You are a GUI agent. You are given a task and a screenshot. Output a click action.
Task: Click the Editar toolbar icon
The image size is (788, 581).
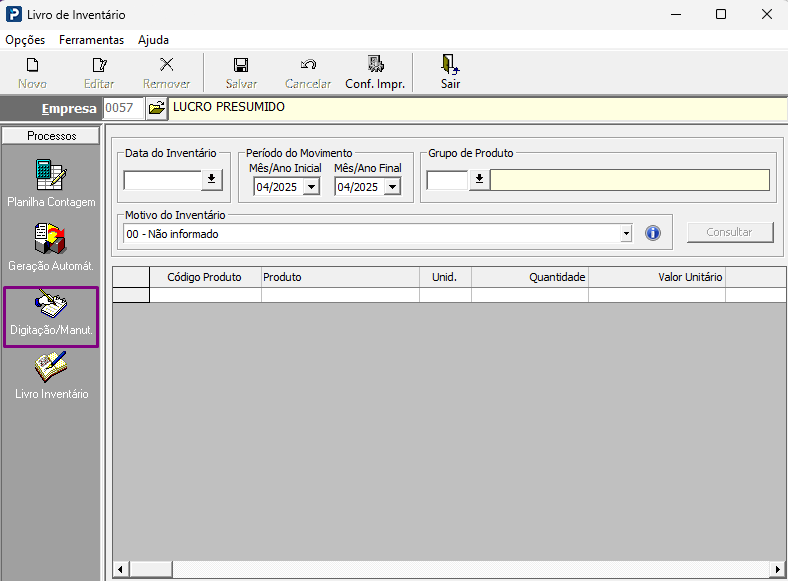[99, 65]
